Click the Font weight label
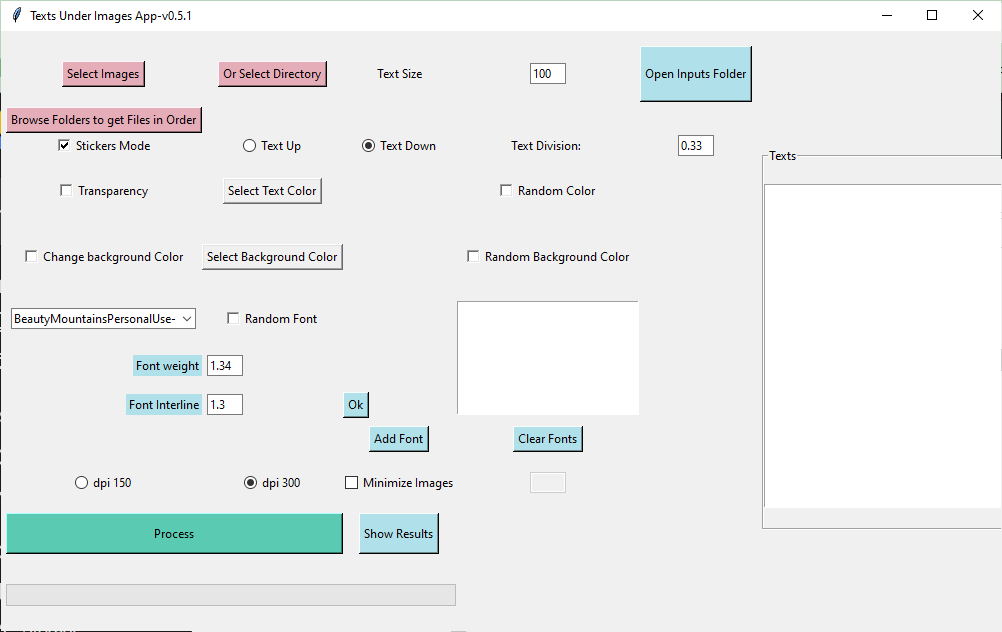Viewport: 1002px width, 632px height. tap(167, 366)
